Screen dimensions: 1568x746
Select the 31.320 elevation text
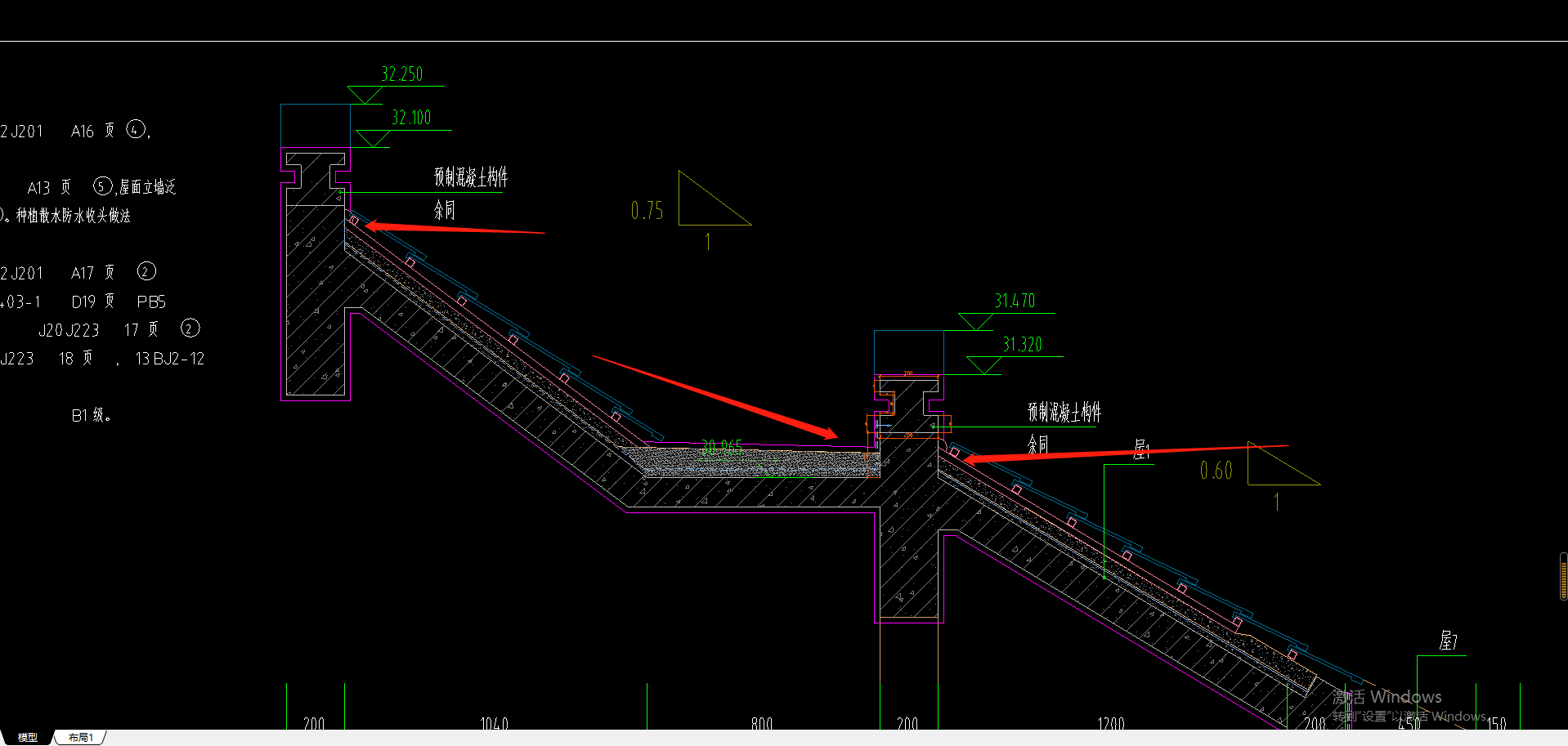coord(1022,345)
